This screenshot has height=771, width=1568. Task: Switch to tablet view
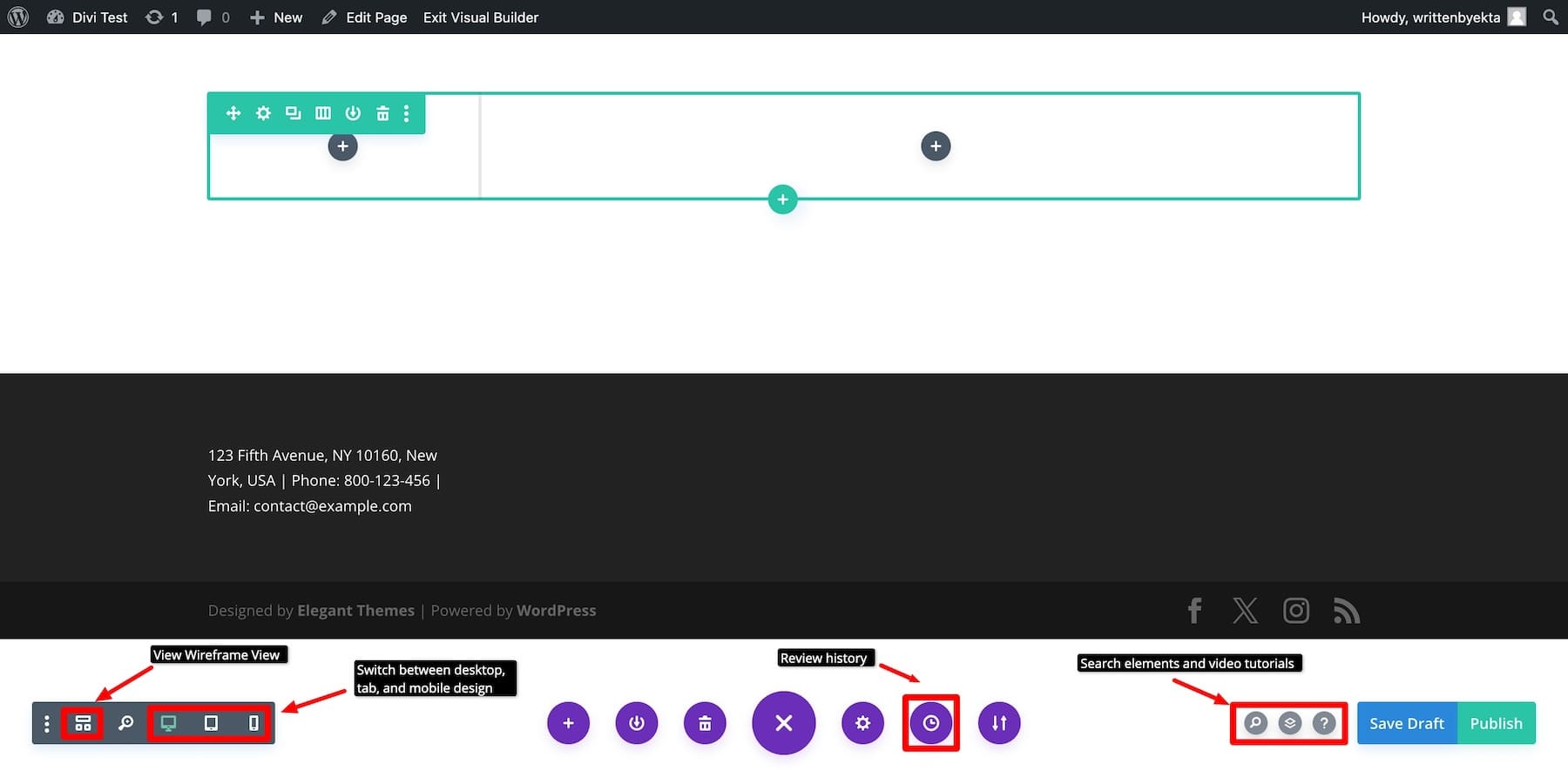211,723
